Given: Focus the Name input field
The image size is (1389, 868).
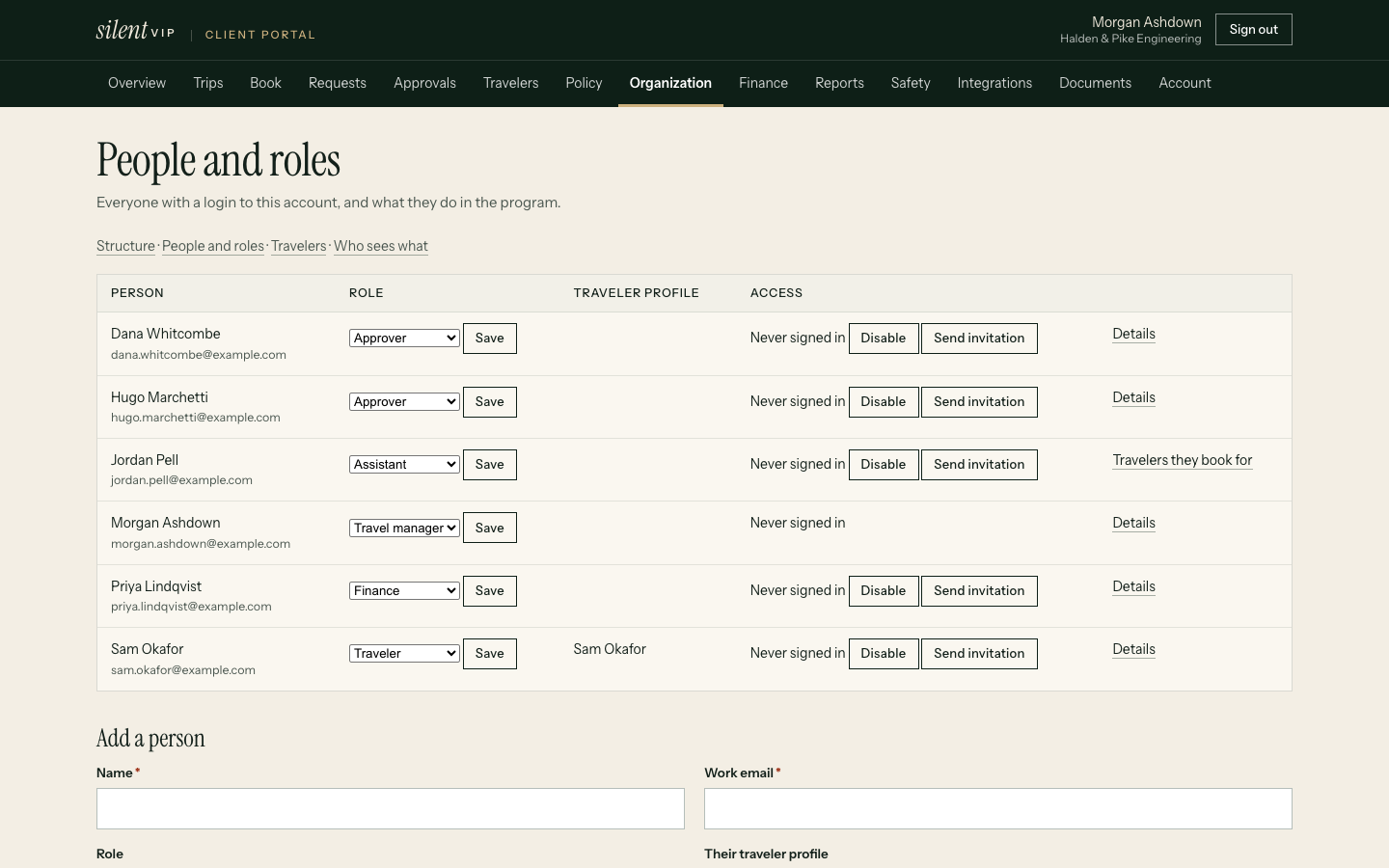Looking at the screenshot, I should [x=391, y=809].
